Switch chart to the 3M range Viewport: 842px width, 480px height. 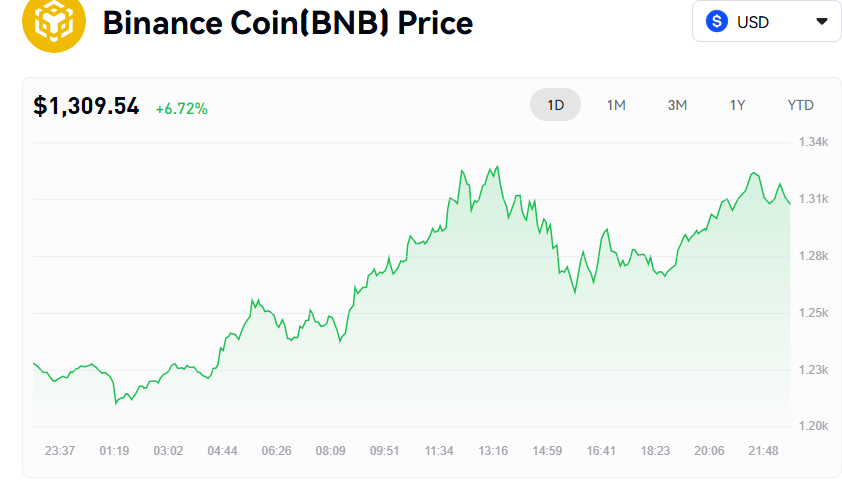coord(677,105)
